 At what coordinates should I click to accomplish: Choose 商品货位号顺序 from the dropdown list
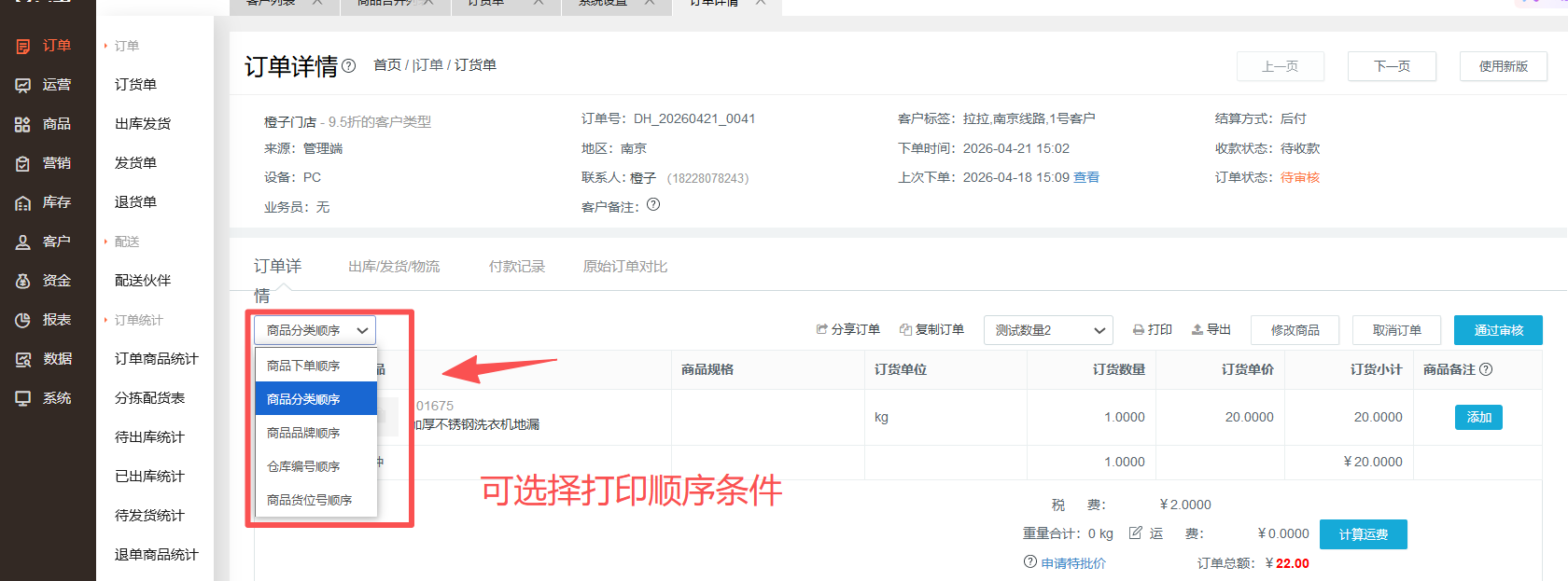pyautogui.click(x=316, y=500)
